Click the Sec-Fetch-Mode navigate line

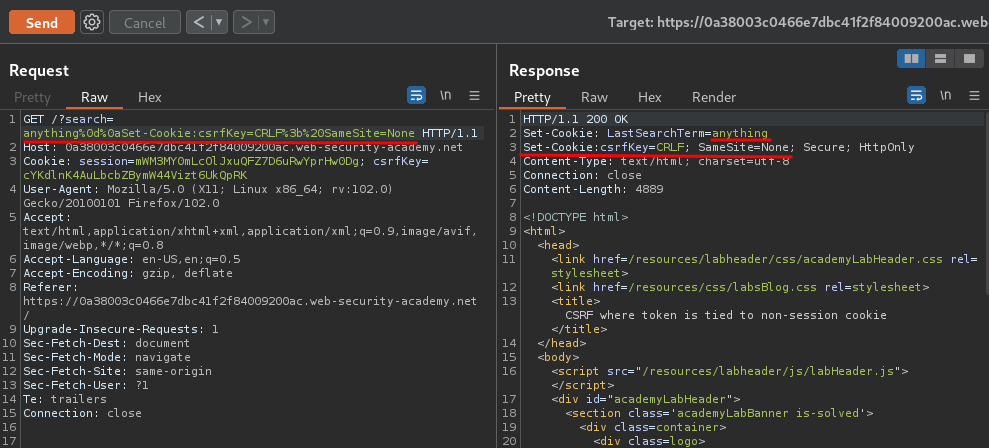pyautogui.click(x=107, y=357)
